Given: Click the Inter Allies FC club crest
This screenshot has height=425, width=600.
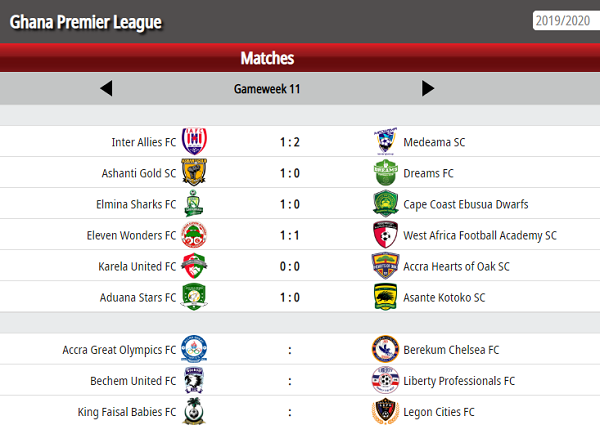Looking at the screenshot, I should (x=194, y=142).
